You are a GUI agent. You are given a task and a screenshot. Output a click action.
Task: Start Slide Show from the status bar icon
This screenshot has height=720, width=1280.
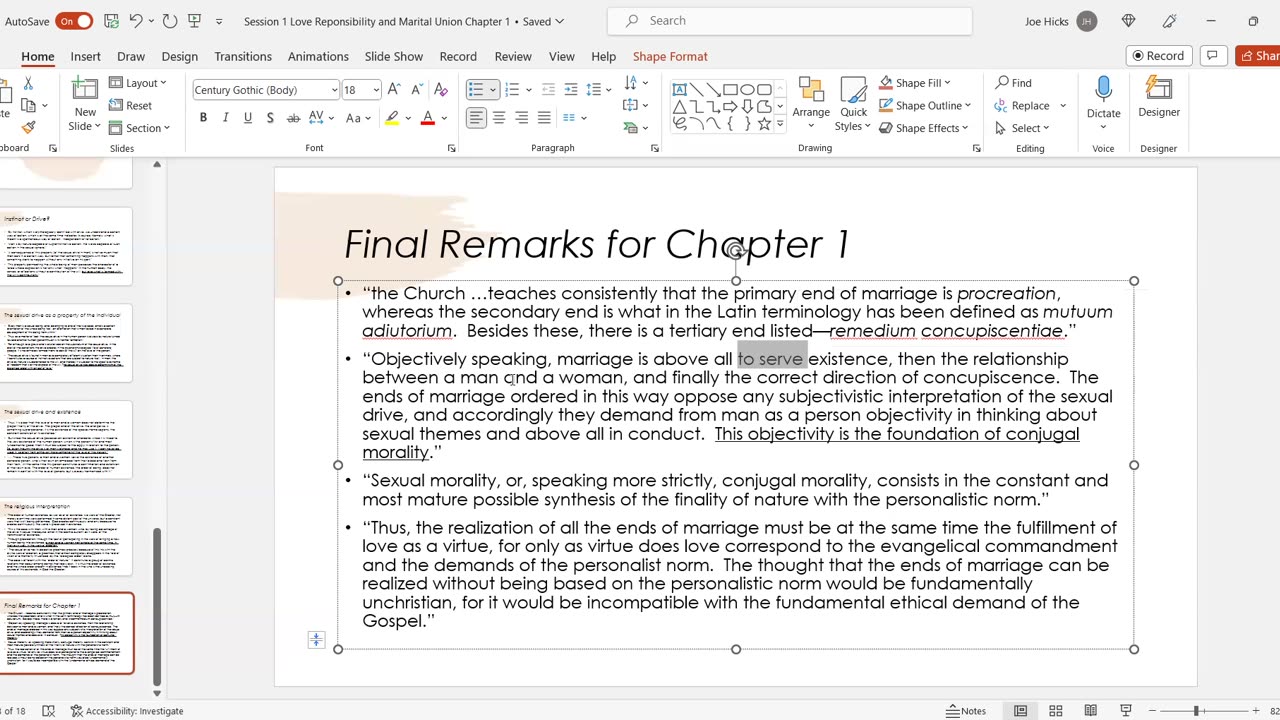[x=1125, y=711]
